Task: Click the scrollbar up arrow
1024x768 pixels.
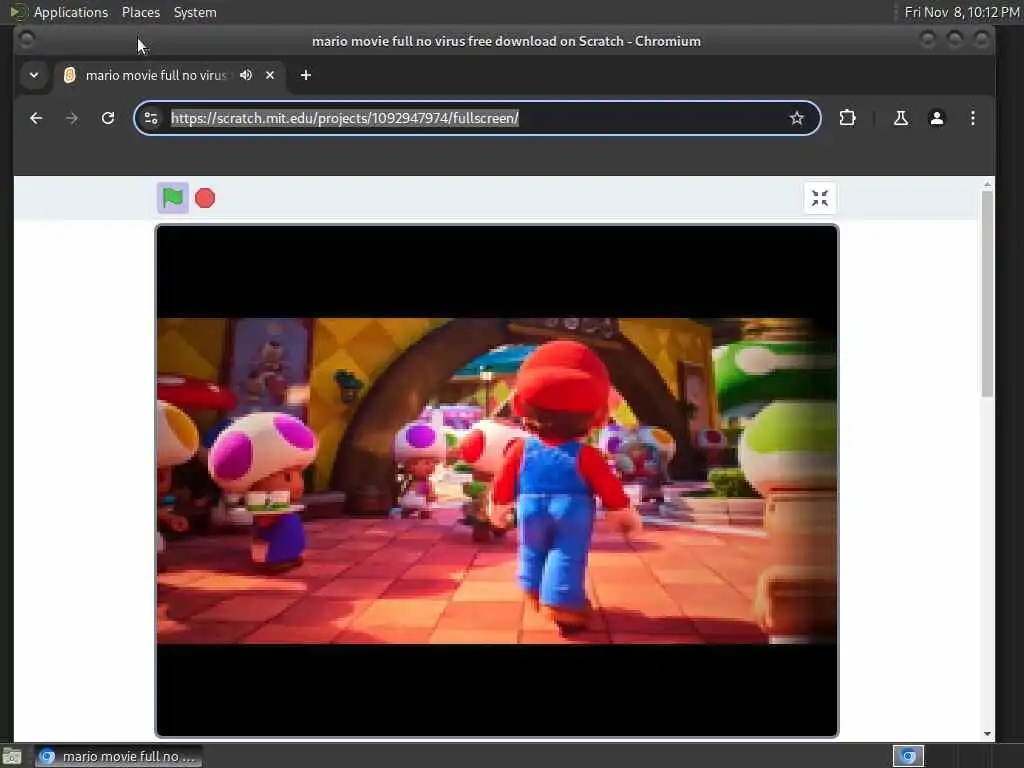Action: tap(987, 184)
